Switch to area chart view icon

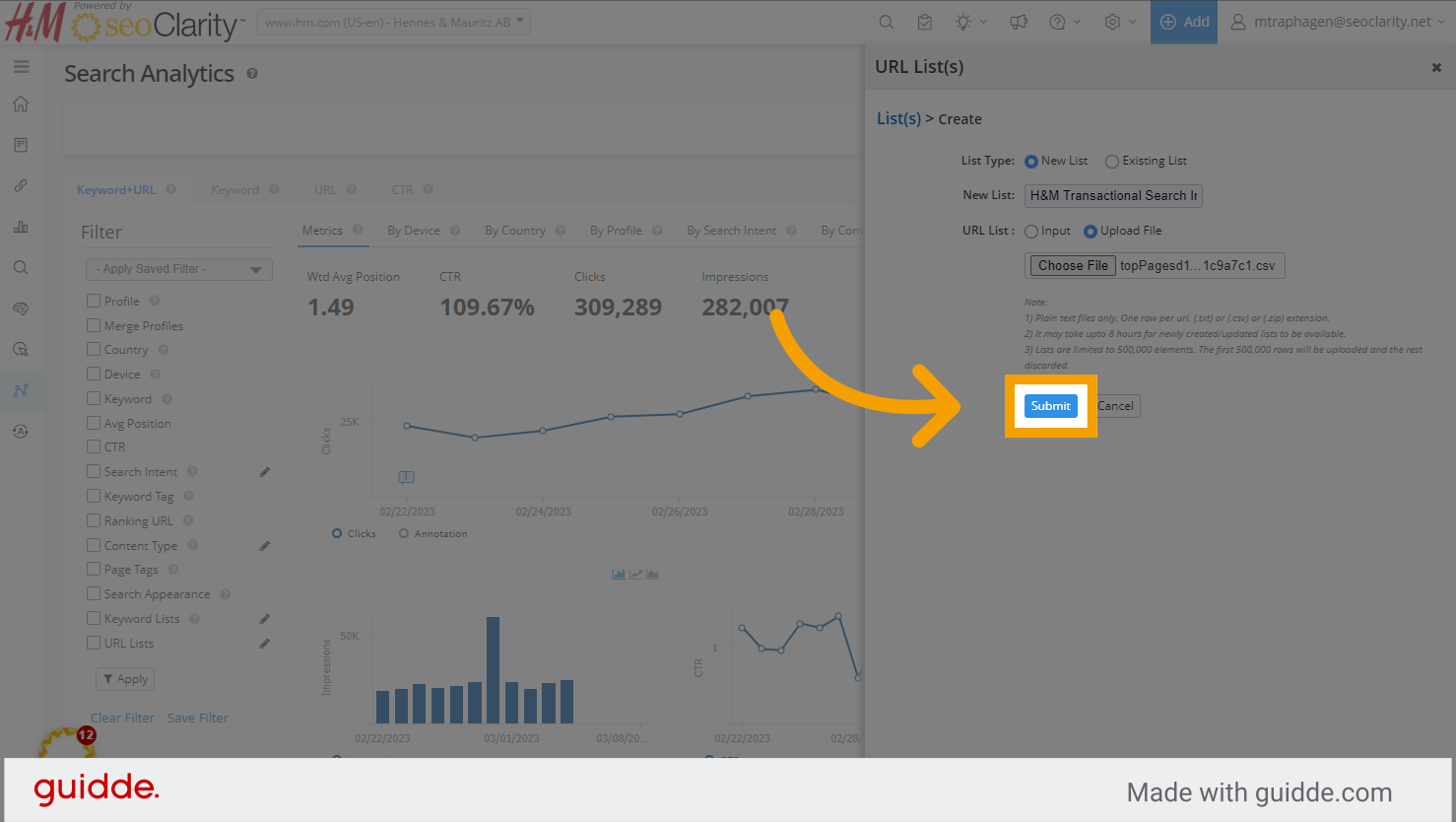[652, 574]
